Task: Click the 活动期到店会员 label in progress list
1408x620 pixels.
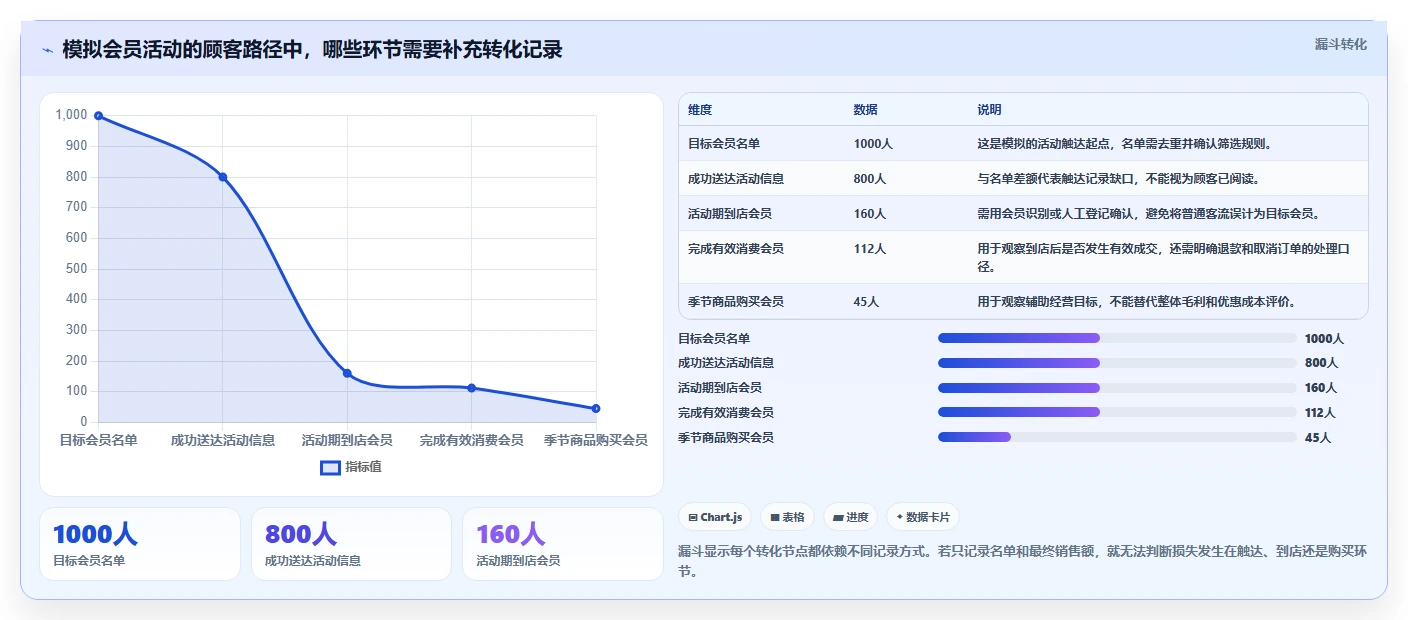Action: pos(720,388)
